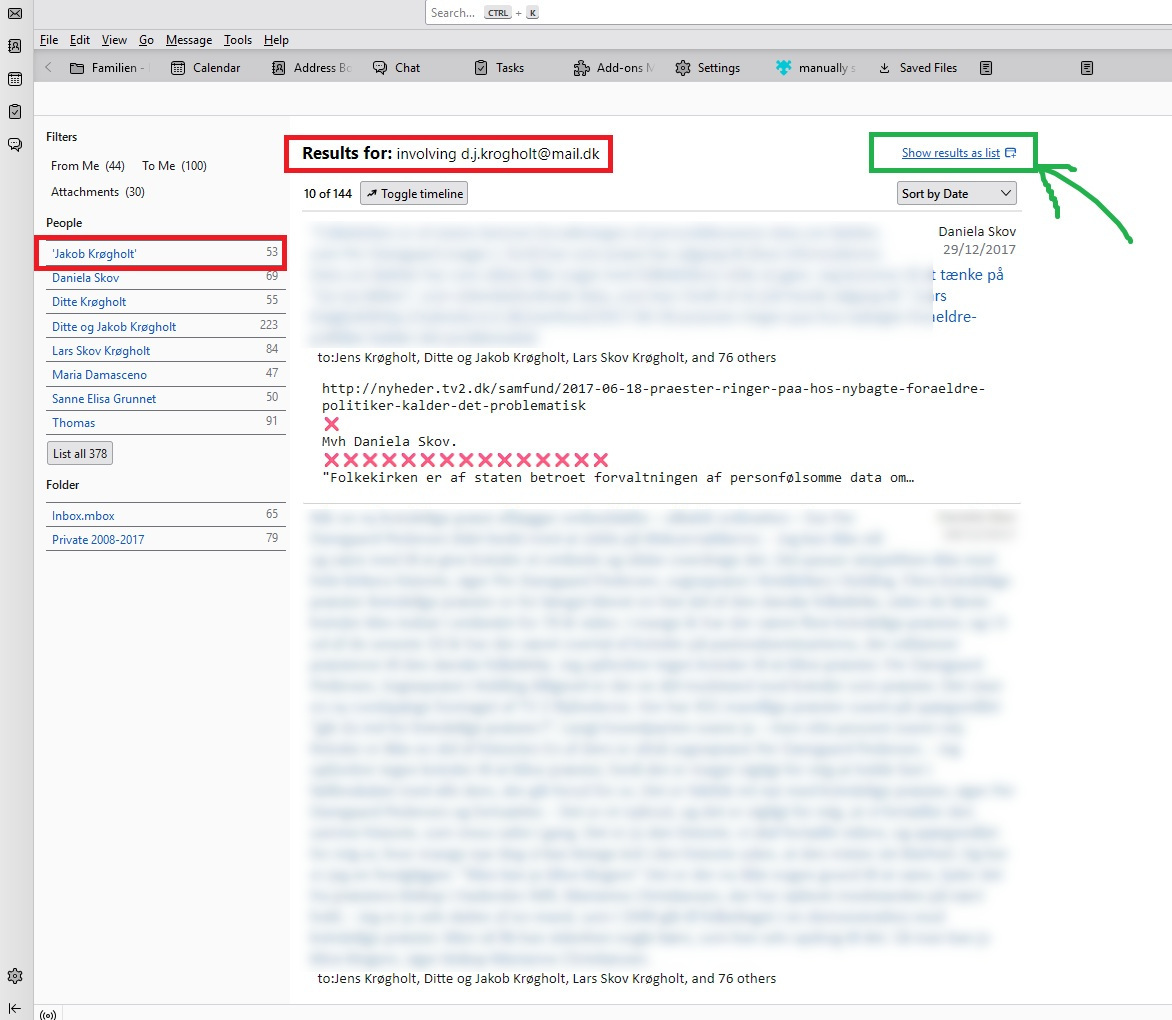The image size is (1172, 1020).
Task: Open Calendar space icon in sidebar
Action: click(15, 79)
